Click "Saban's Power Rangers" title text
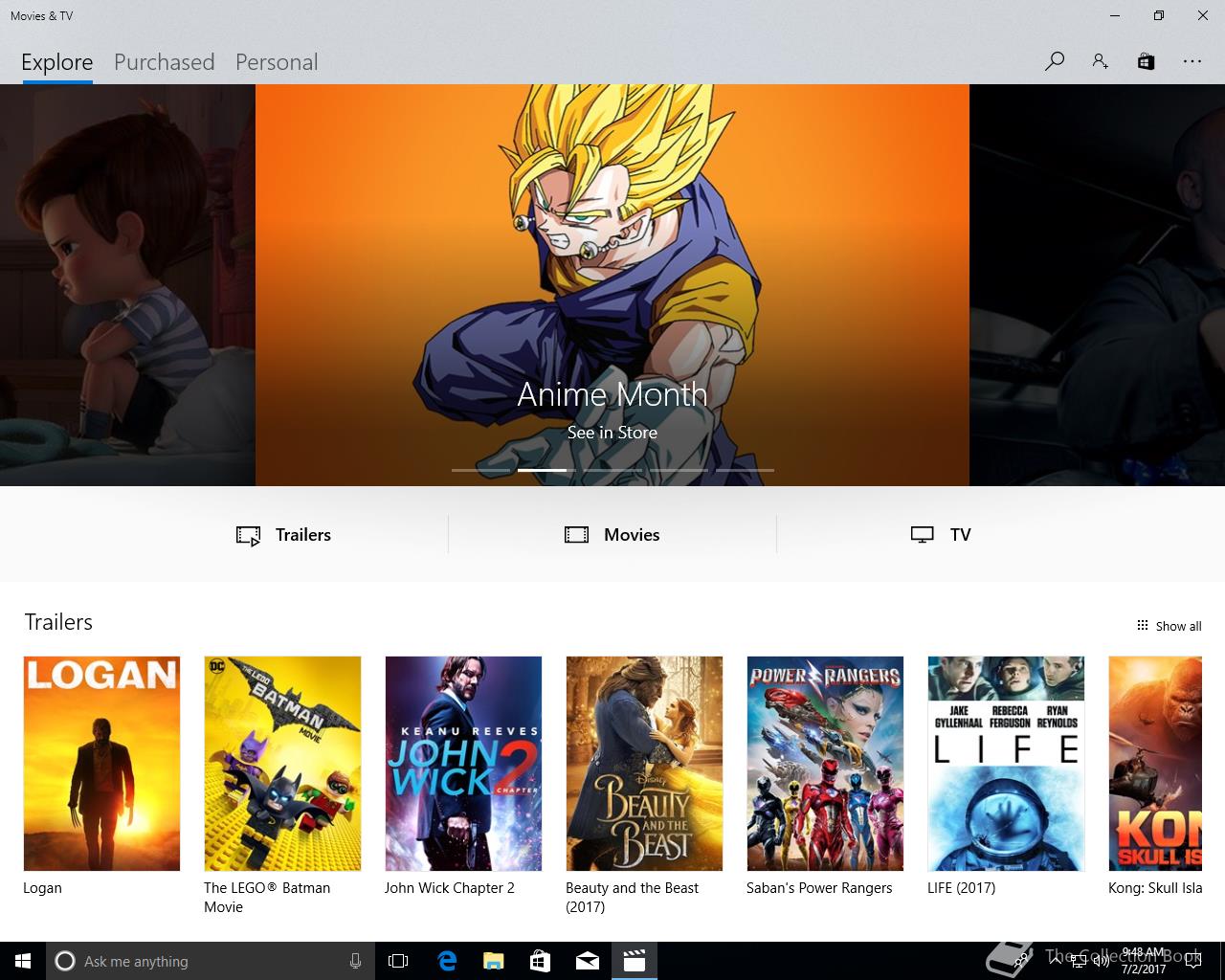This screenshot has width=1225, height=980. [819, 888]
